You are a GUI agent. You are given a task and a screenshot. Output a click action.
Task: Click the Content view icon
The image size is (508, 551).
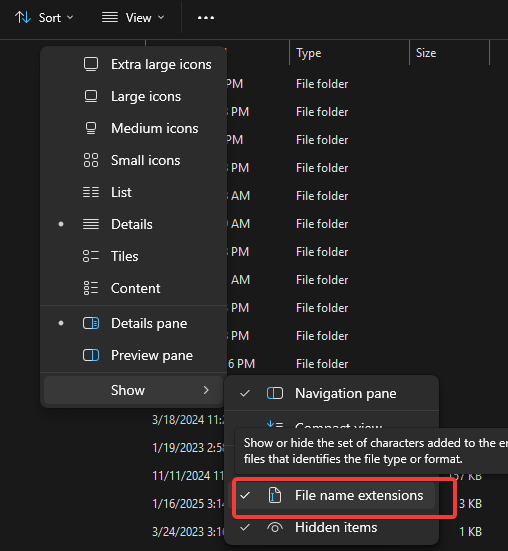[91, 289]
